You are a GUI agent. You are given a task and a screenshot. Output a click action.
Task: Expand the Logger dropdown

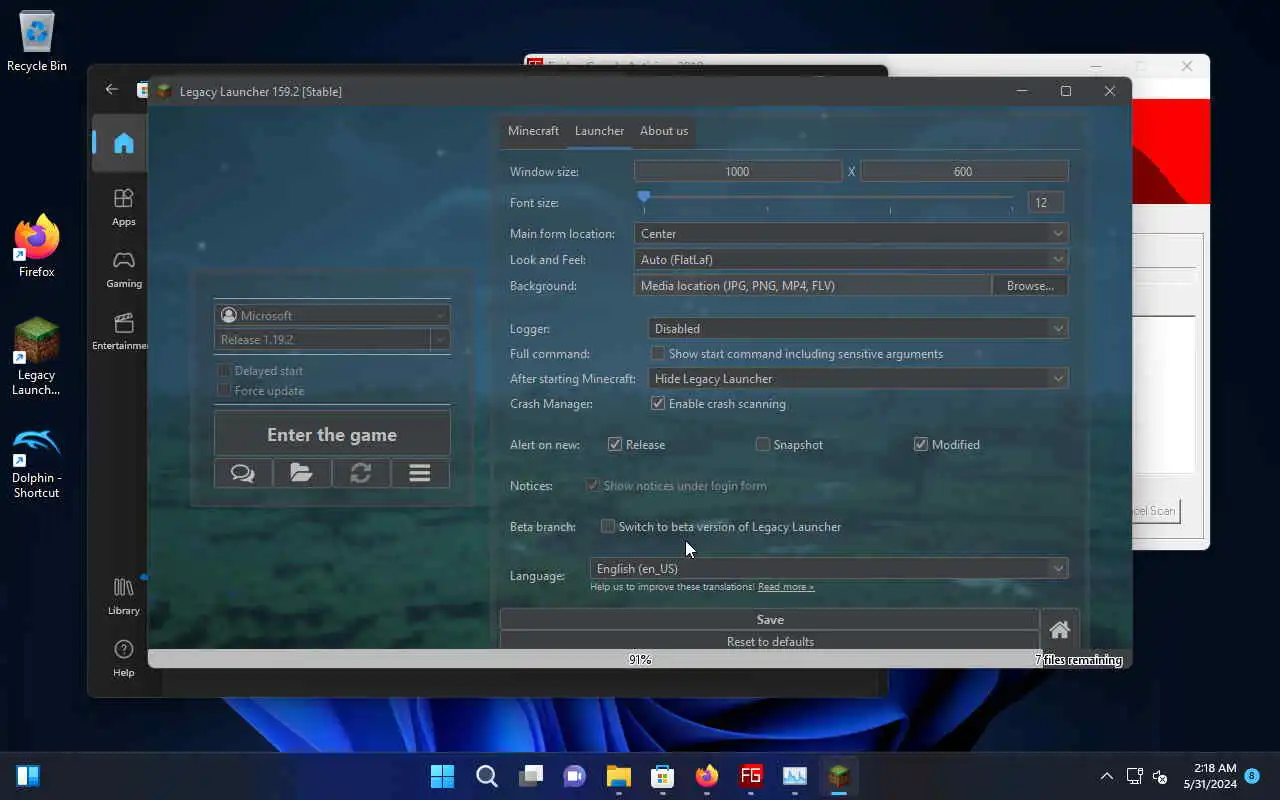click(x=858, y=328)
